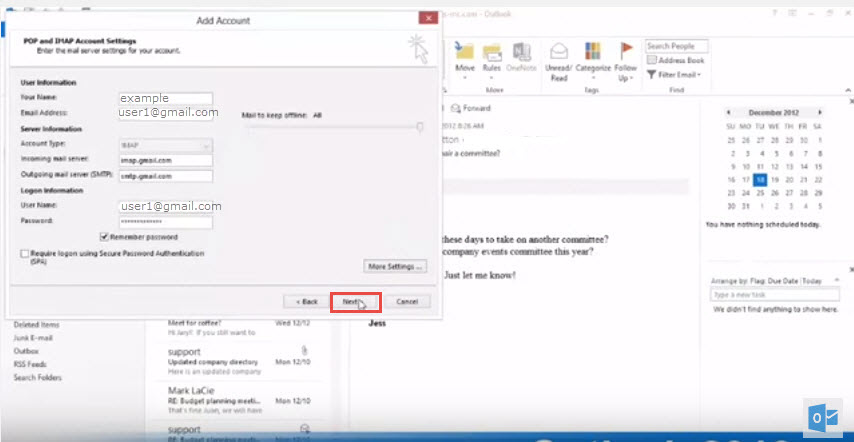Viewport: 854px width, 442px height.
Task: Open More Settings in Add Account
Action: pos(394,267)
